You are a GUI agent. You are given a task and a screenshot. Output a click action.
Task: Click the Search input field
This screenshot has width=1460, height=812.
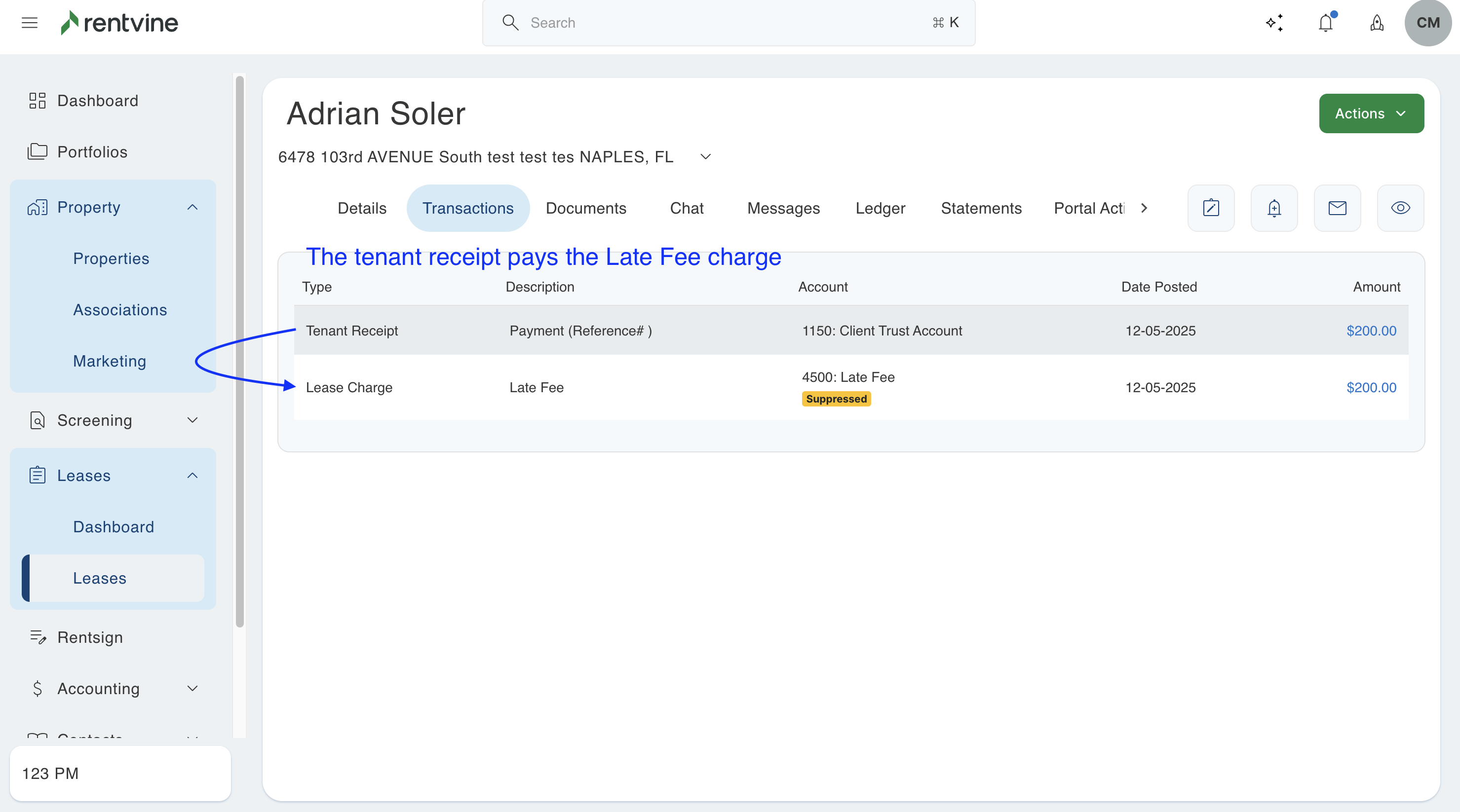click(x=729, y=23)
